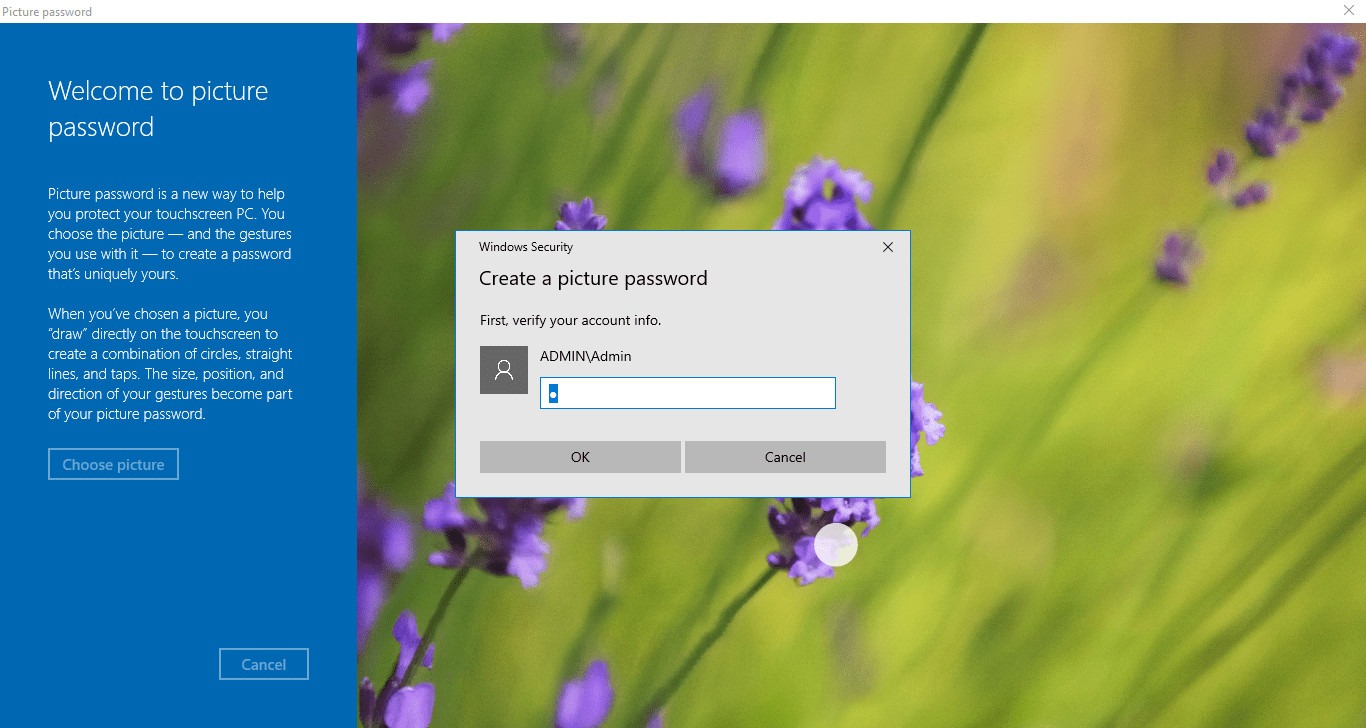Click the 'Windows Security' dialog title
The width and height of the screenshot is (1366, 728).
(x=526, y=247)
